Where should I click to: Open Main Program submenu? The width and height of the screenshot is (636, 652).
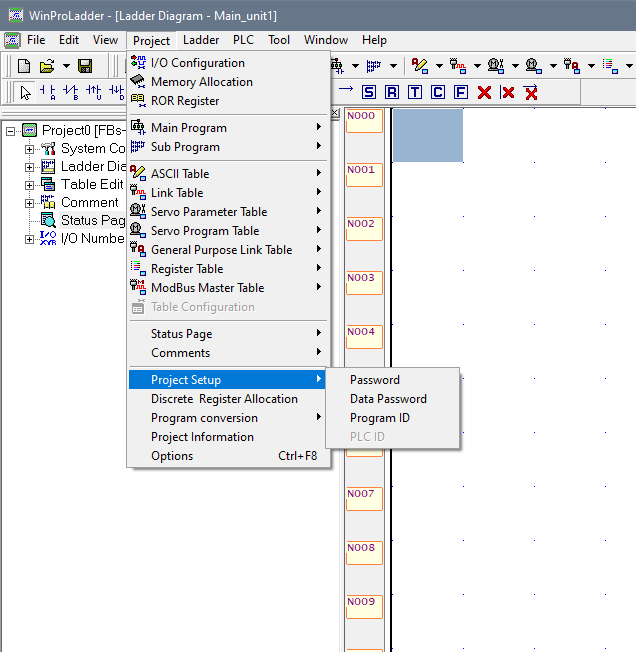pos(228,128)
